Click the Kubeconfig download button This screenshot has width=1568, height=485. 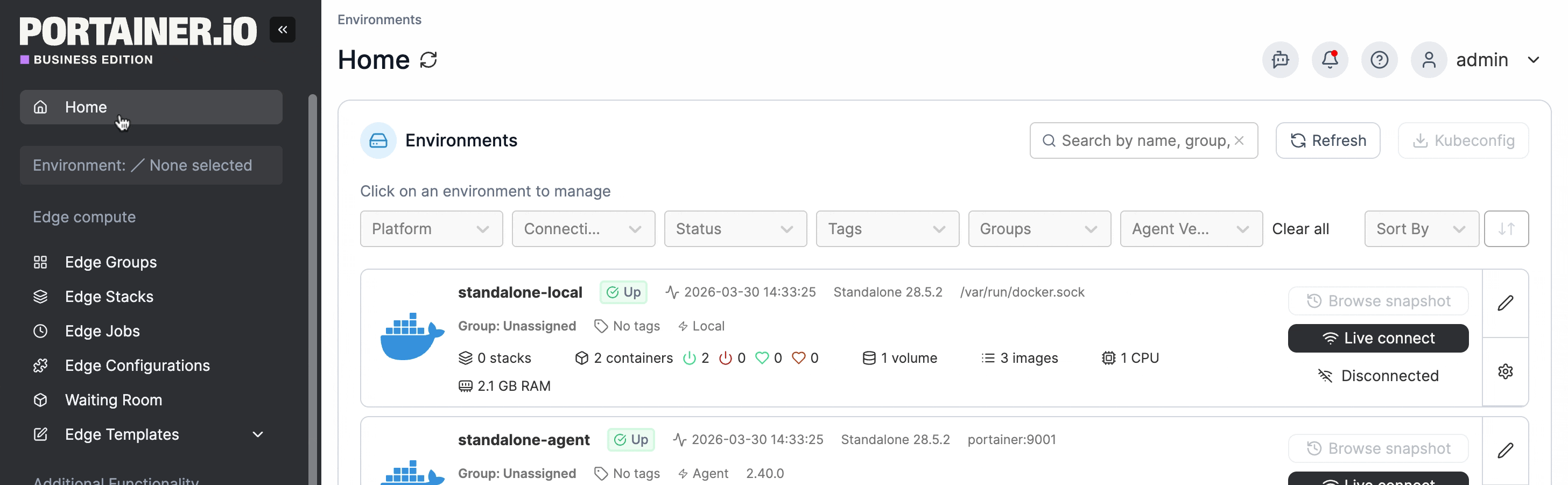(1462, 140)
